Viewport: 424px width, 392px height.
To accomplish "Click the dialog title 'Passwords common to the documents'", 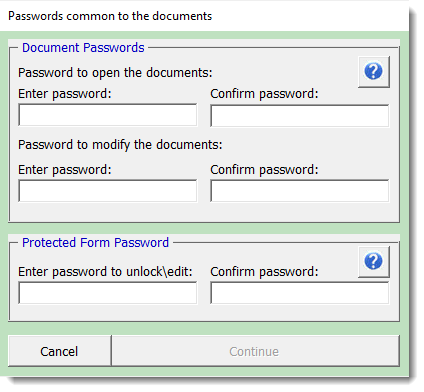I will click(110, 16).
